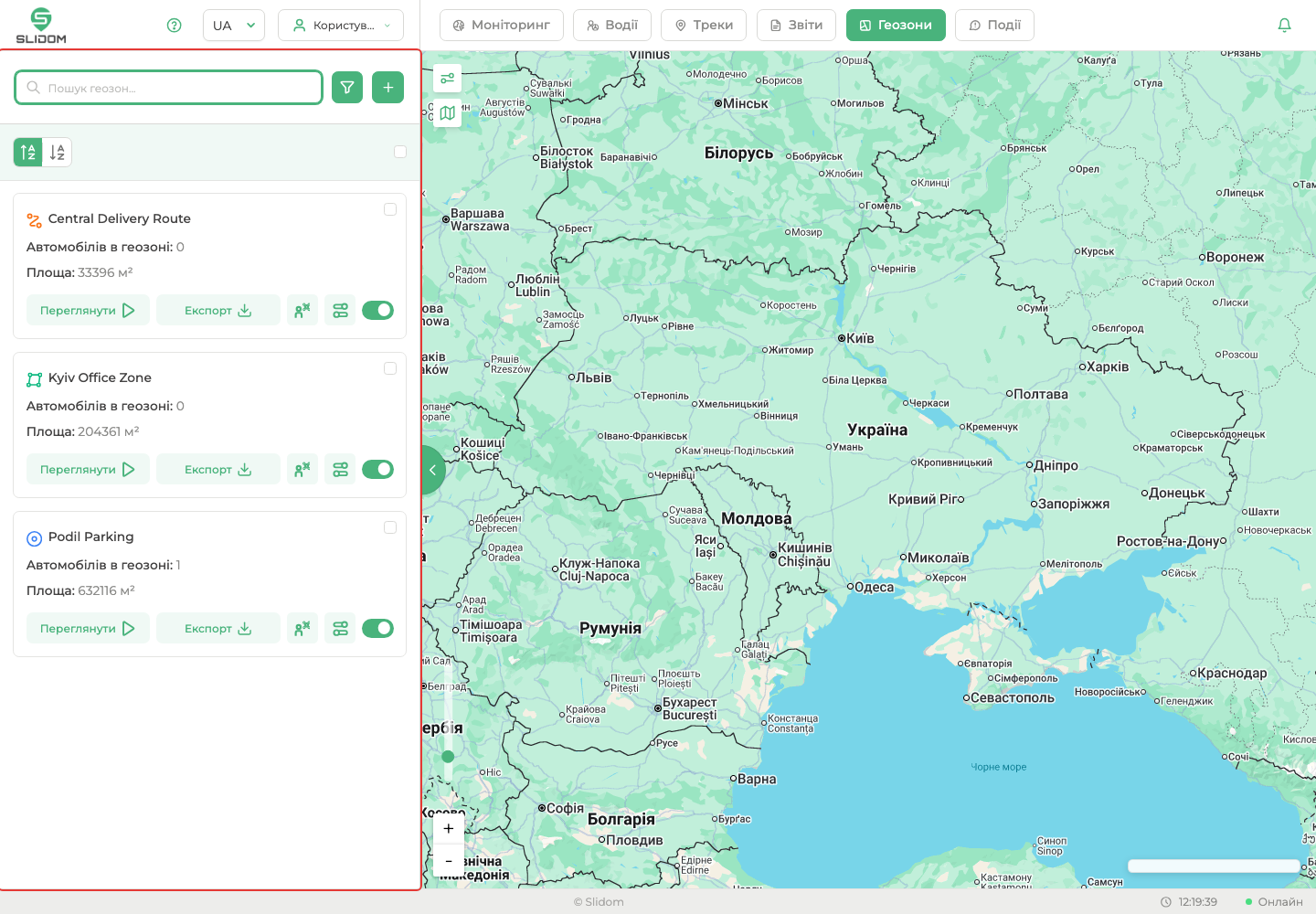Zoom in the map with plus
Viewport: 1316px width, 914px height.
[x=448, y=828]
